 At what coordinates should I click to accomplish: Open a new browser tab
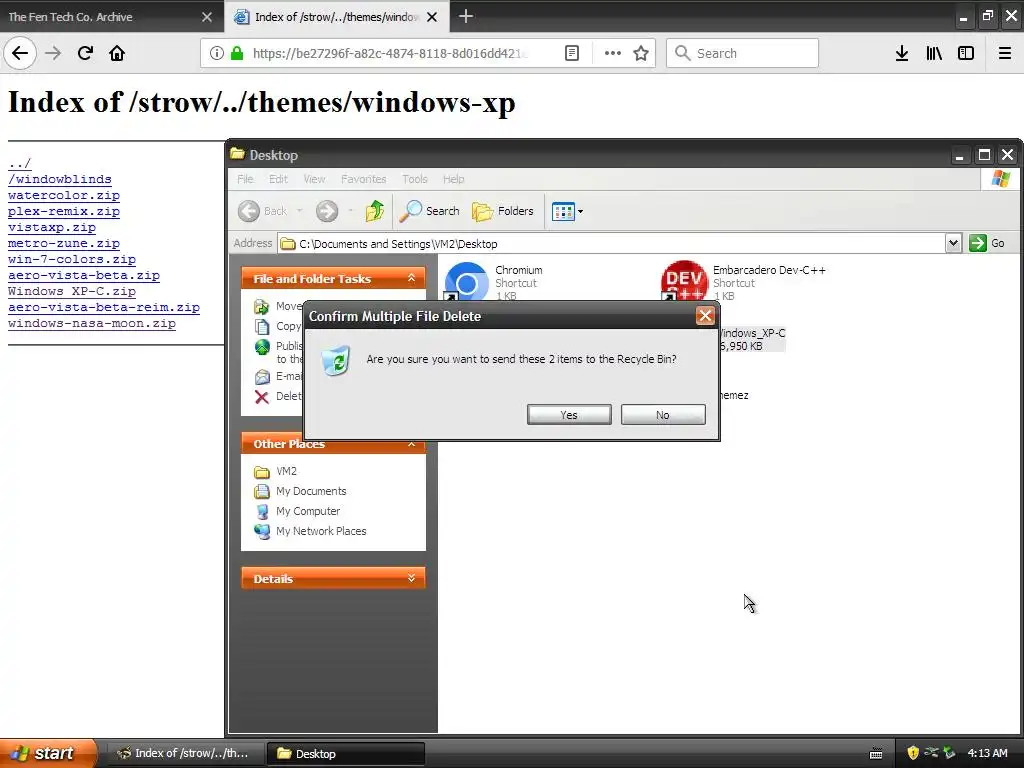(x=466, y=16)
